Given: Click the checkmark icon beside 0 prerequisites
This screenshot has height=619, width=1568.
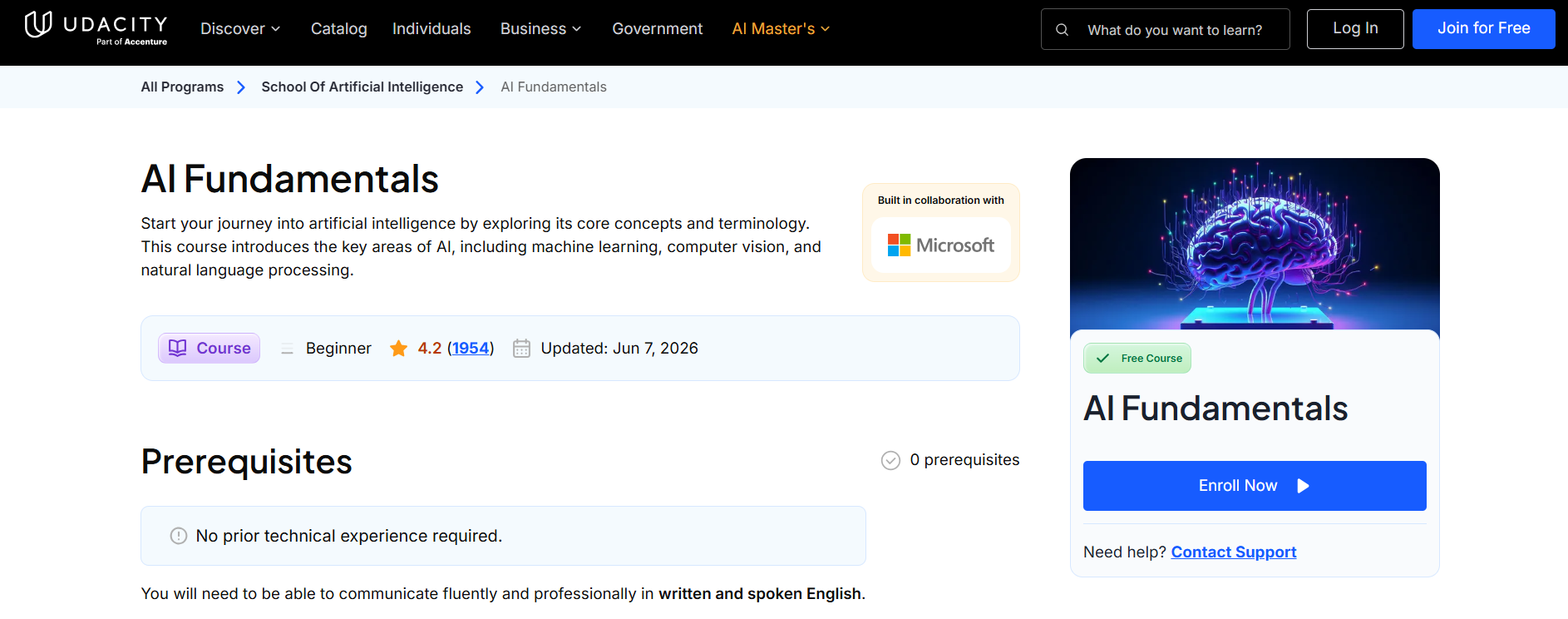Looking at the screenshot, I should pos(890,460).
